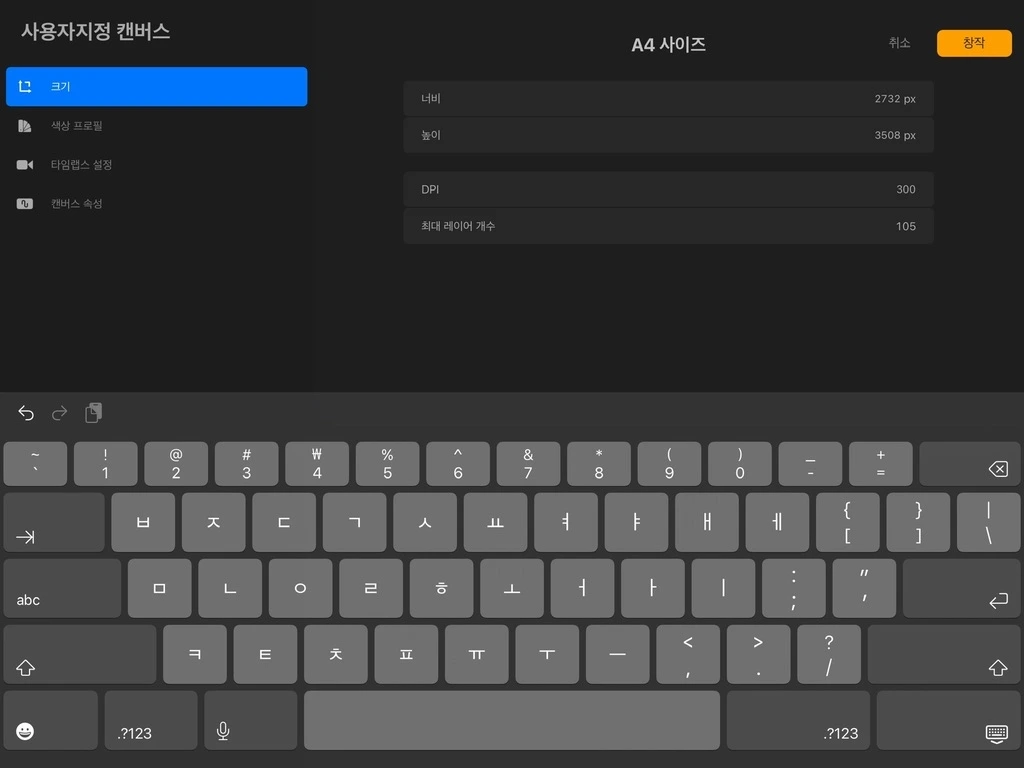Viewport: 1024px width, 768px height.
Task: Tap the backspace delete key
Action: pos(970,464)
